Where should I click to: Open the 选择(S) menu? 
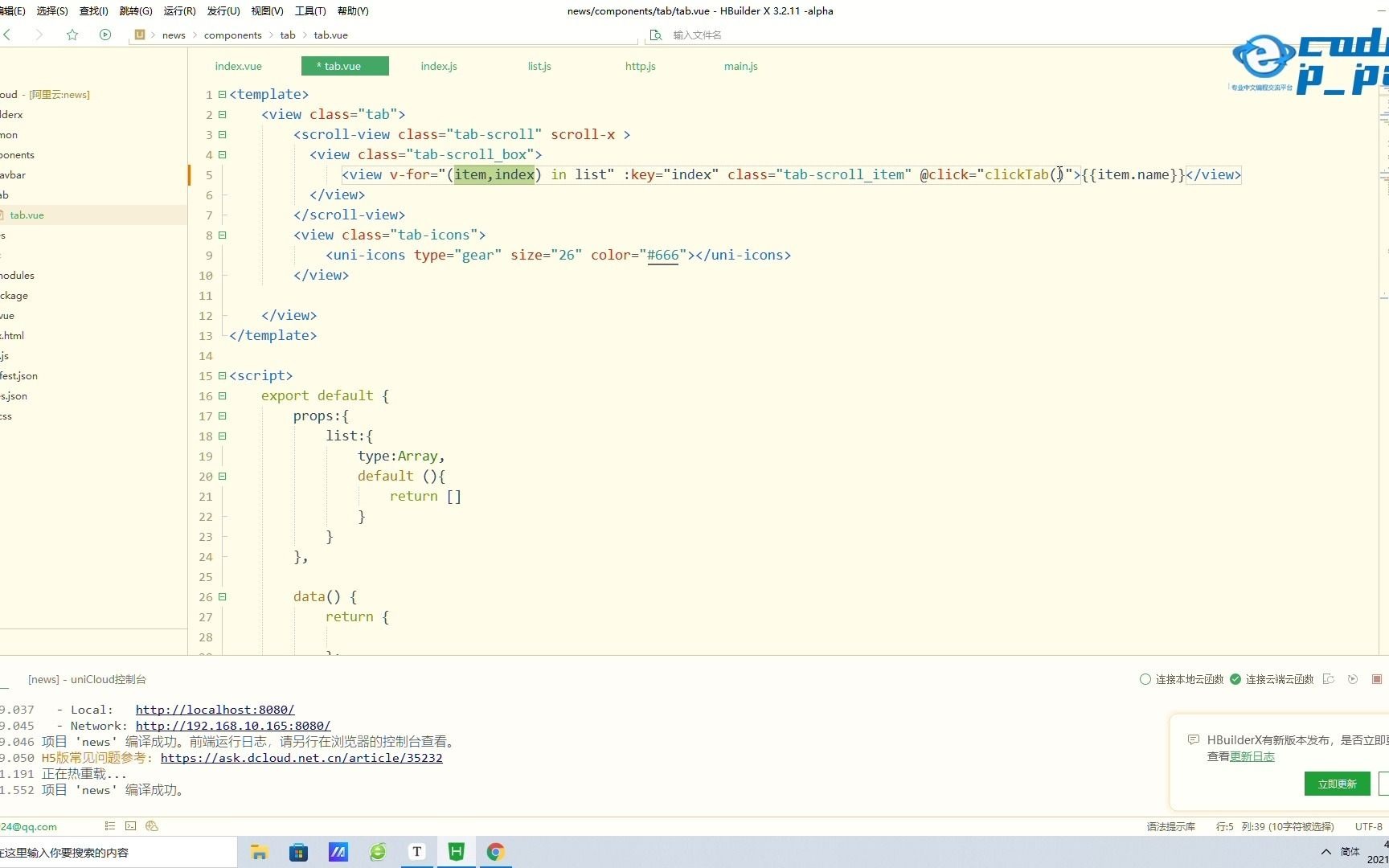click(x=52, y=11)
